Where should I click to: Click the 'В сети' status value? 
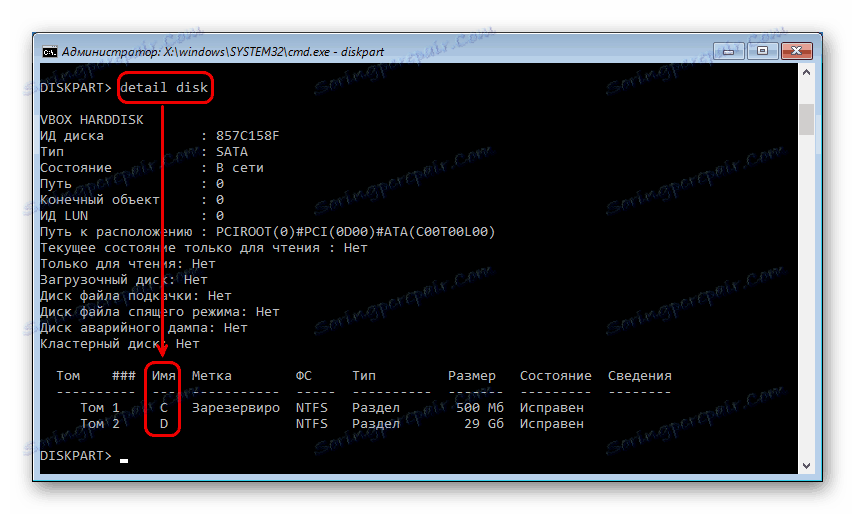(240, 168)
